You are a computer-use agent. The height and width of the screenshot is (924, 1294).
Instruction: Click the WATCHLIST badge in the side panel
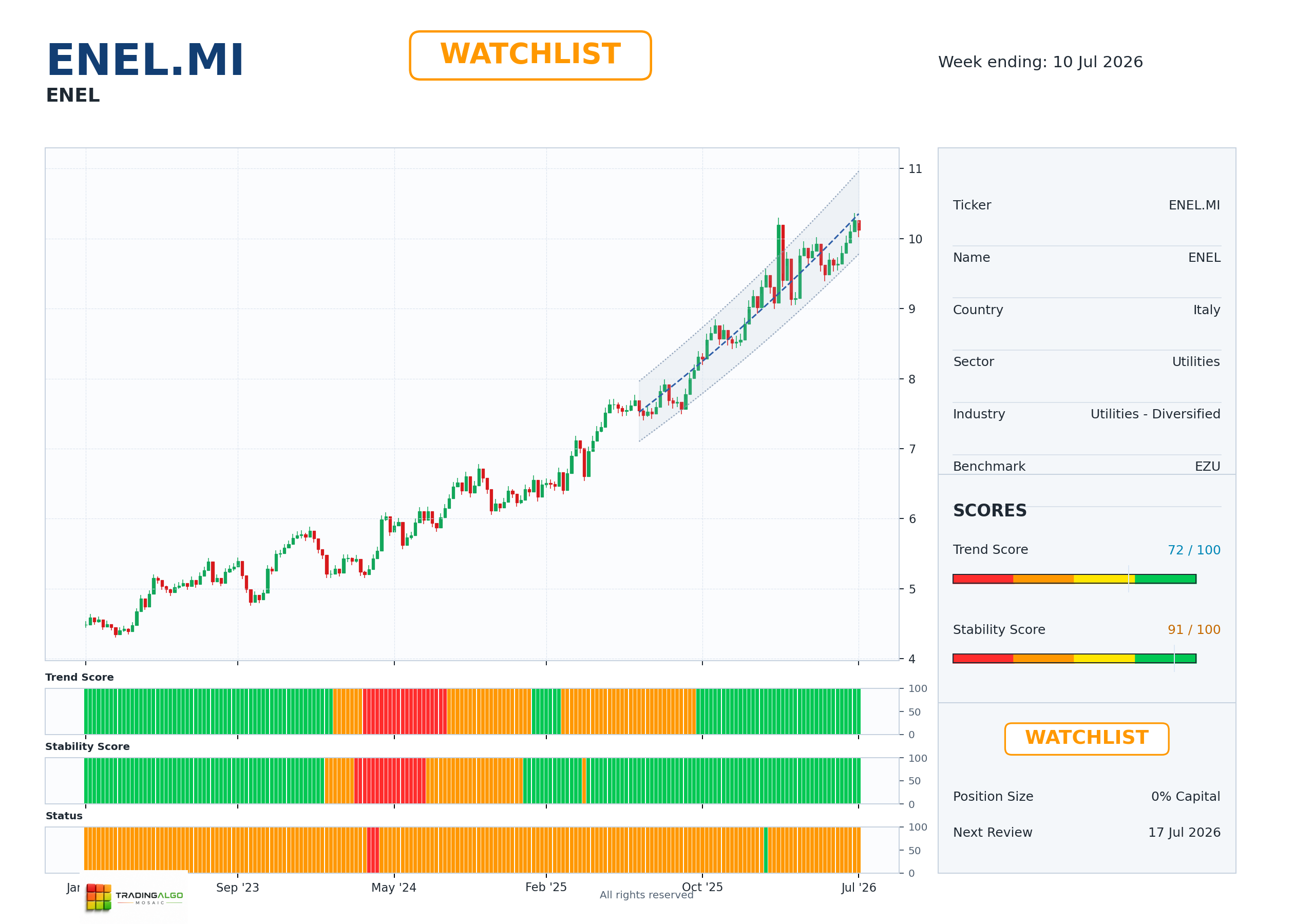[1087, 739]
